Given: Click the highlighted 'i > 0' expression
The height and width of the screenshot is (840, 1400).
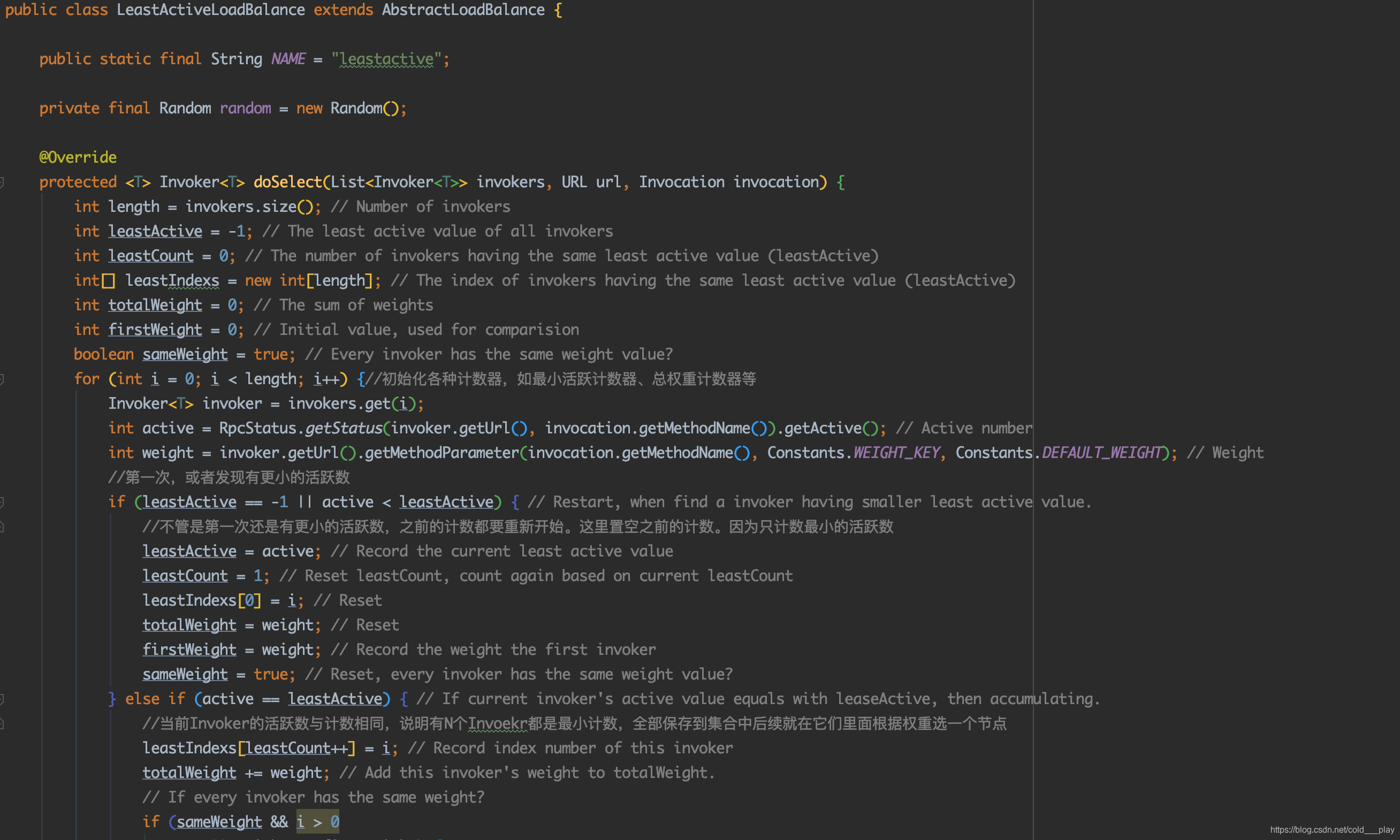Looking at the screenshot, I should click(317, 822).
